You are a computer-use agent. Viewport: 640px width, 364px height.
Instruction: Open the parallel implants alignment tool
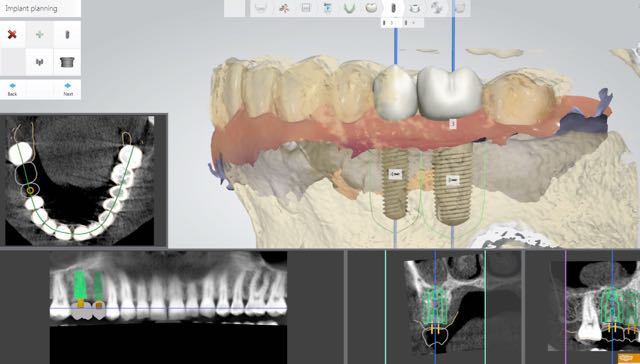pos(40,62)
